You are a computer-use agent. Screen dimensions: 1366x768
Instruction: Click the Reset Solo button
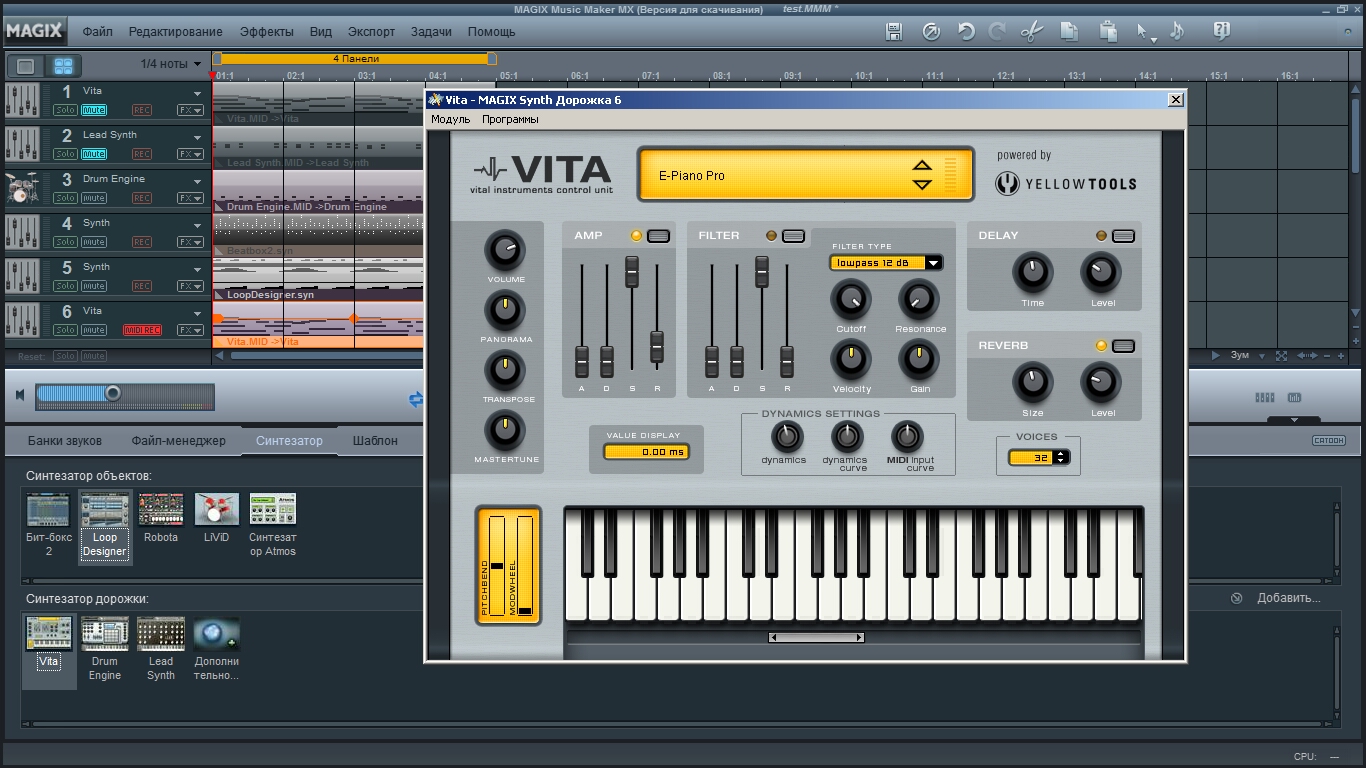(x=65, y=356)
